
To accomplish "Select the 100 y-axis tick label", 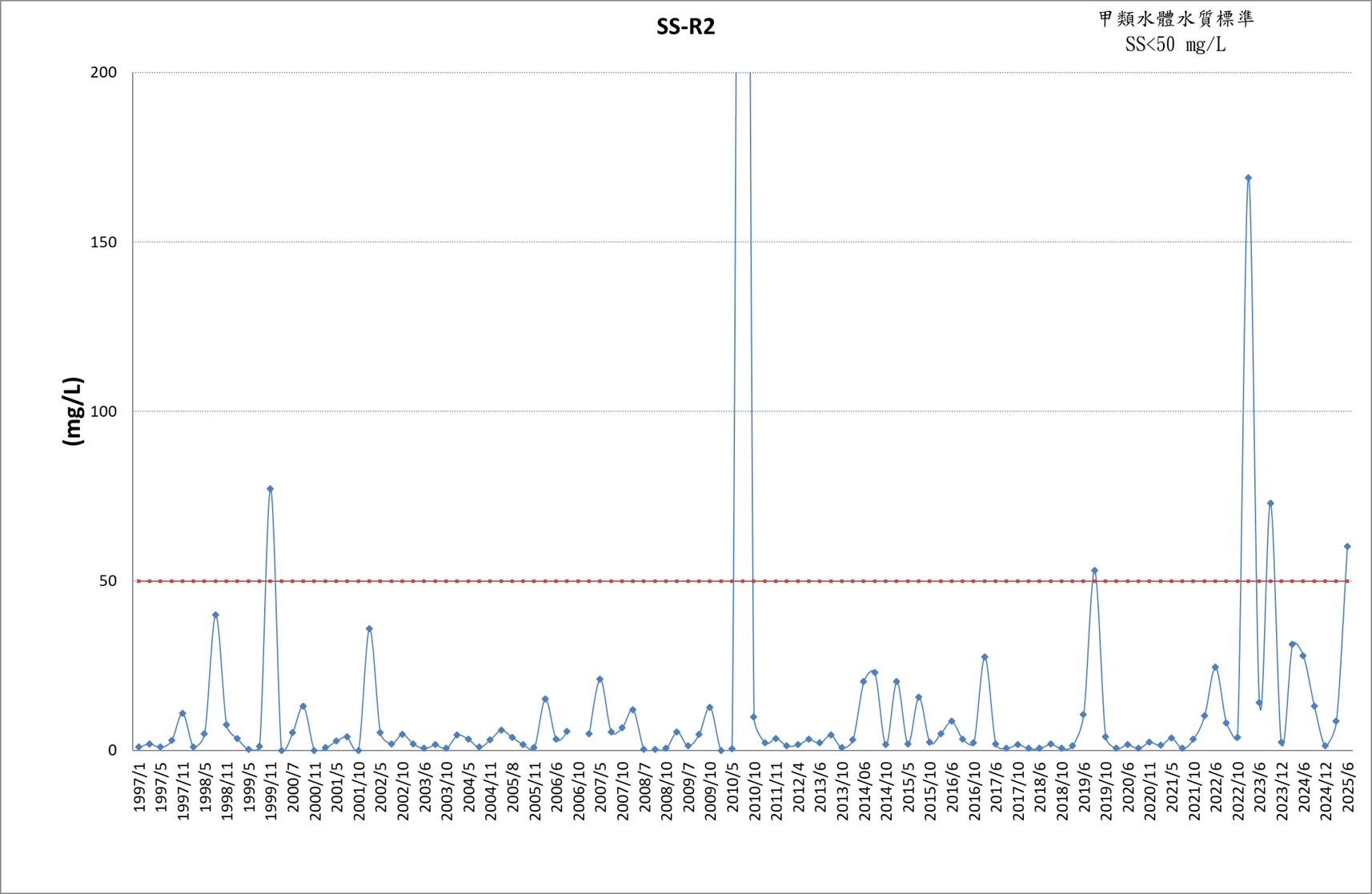I will pyautogui.click(x=103, y=411).
